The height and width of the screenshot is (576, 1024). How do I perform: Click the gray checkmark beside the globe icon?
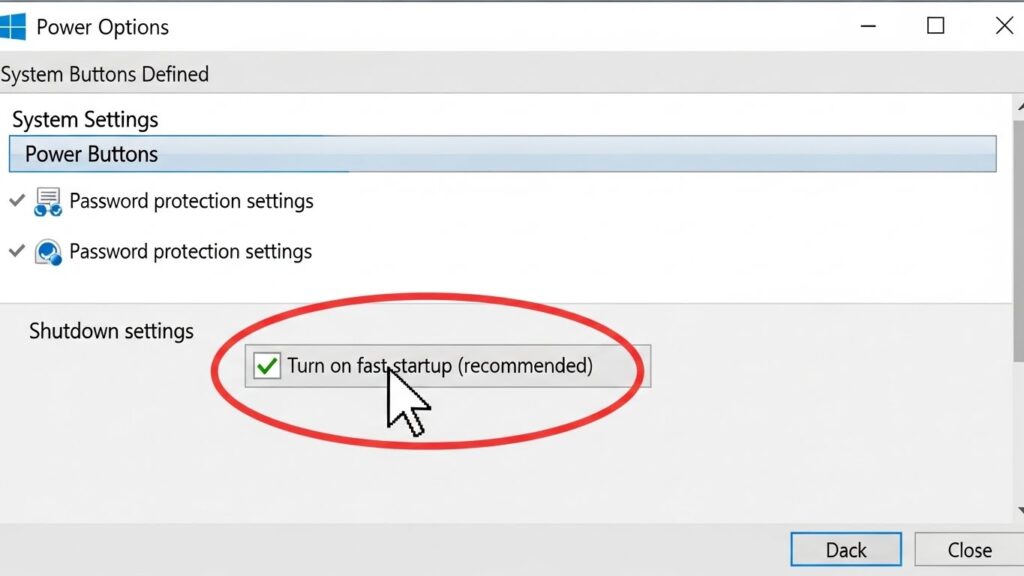click(x=16, y=251)
